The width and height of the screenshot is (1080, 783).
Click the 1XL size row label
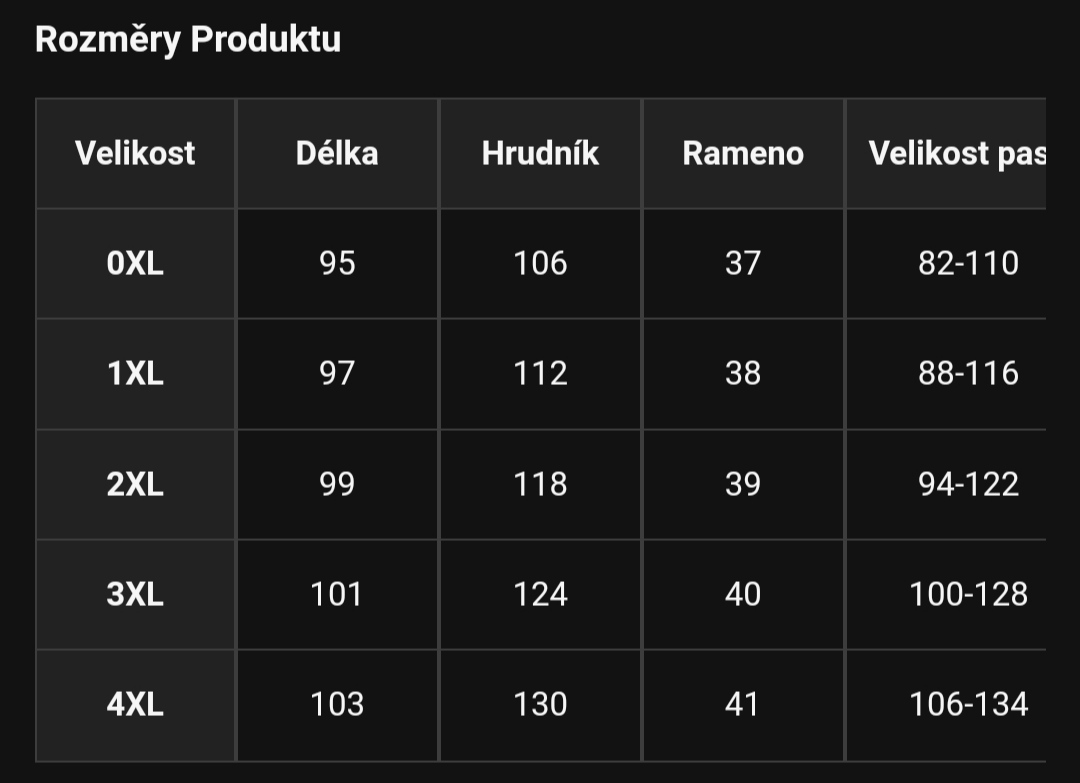point(135,374)
